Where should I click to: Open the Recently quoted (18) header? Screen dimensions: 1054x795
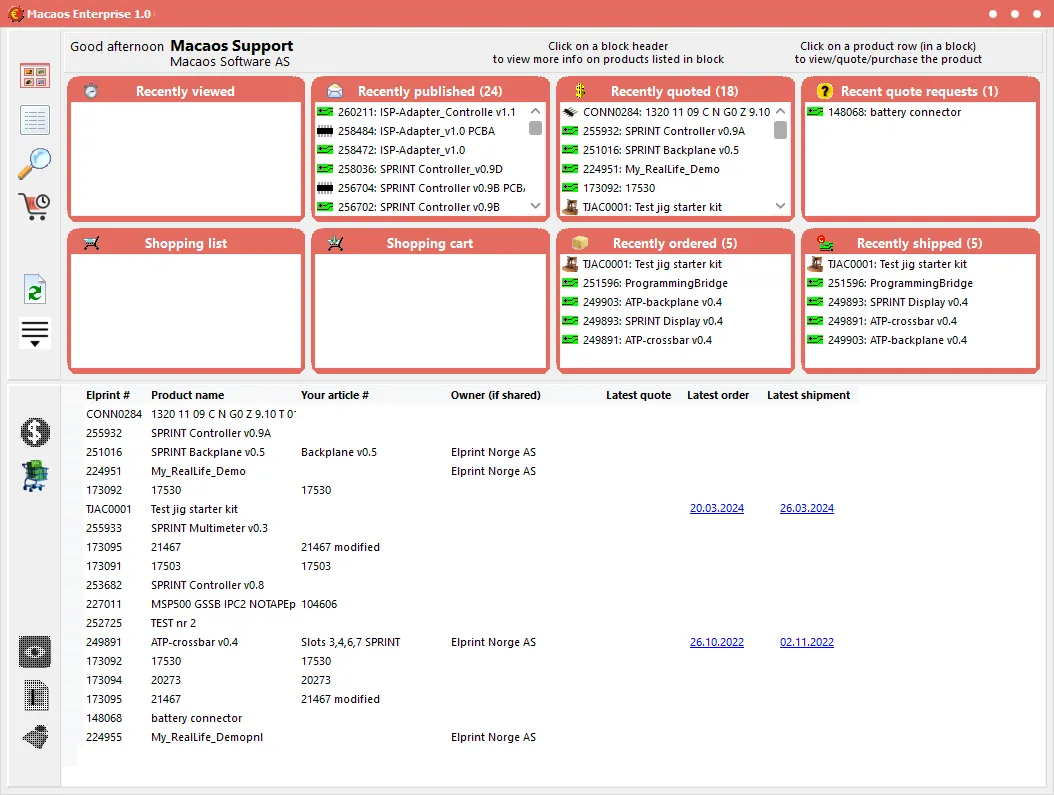(675, 91)
